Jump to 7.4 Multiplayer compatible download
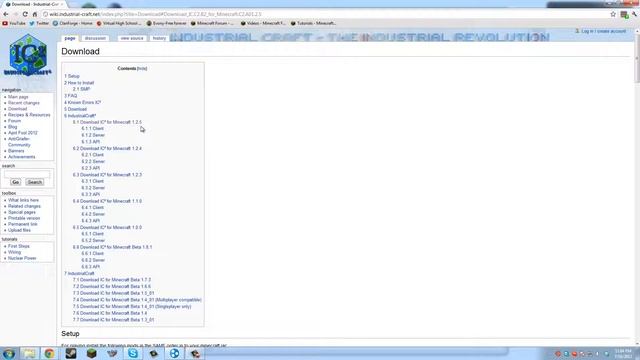This screenshot has width=640, height=360. click(137, 300)
